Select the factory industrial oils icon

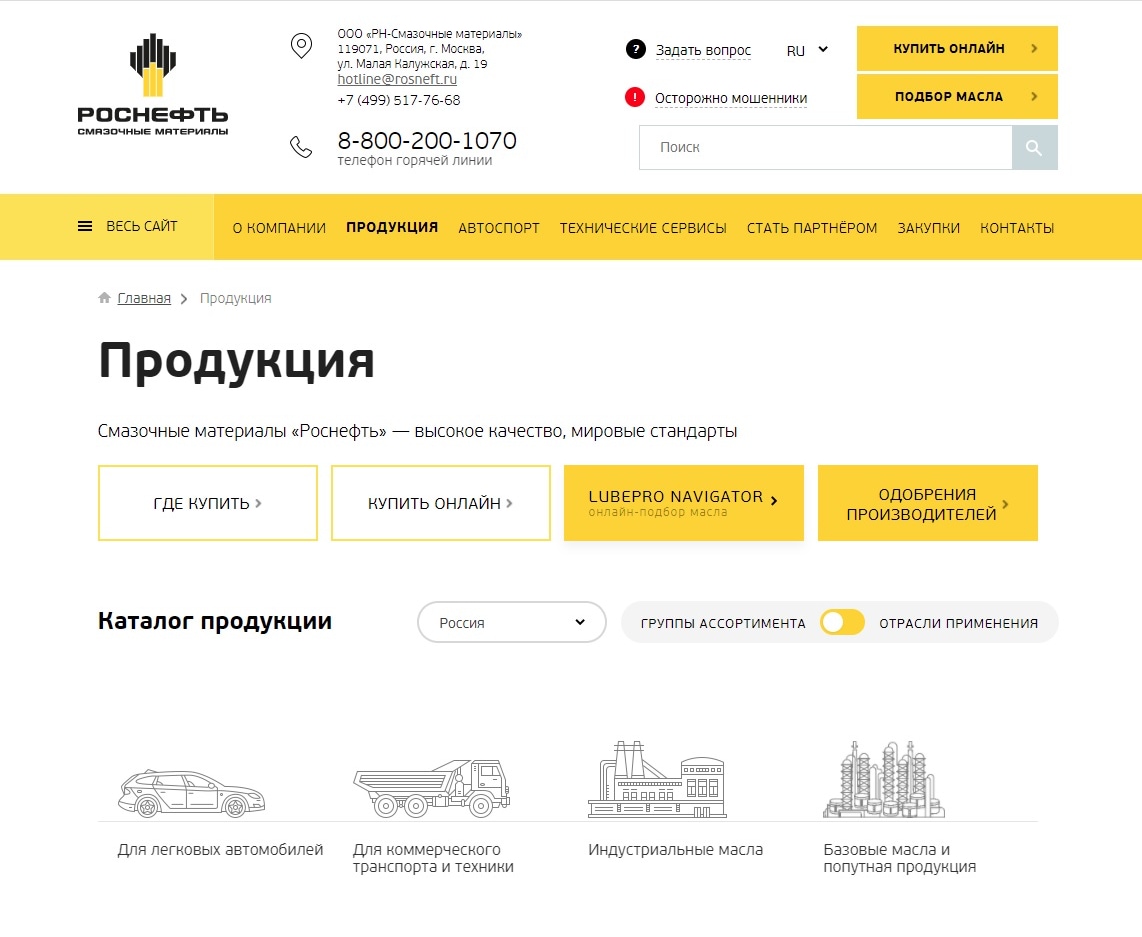[x=657, y=779]
